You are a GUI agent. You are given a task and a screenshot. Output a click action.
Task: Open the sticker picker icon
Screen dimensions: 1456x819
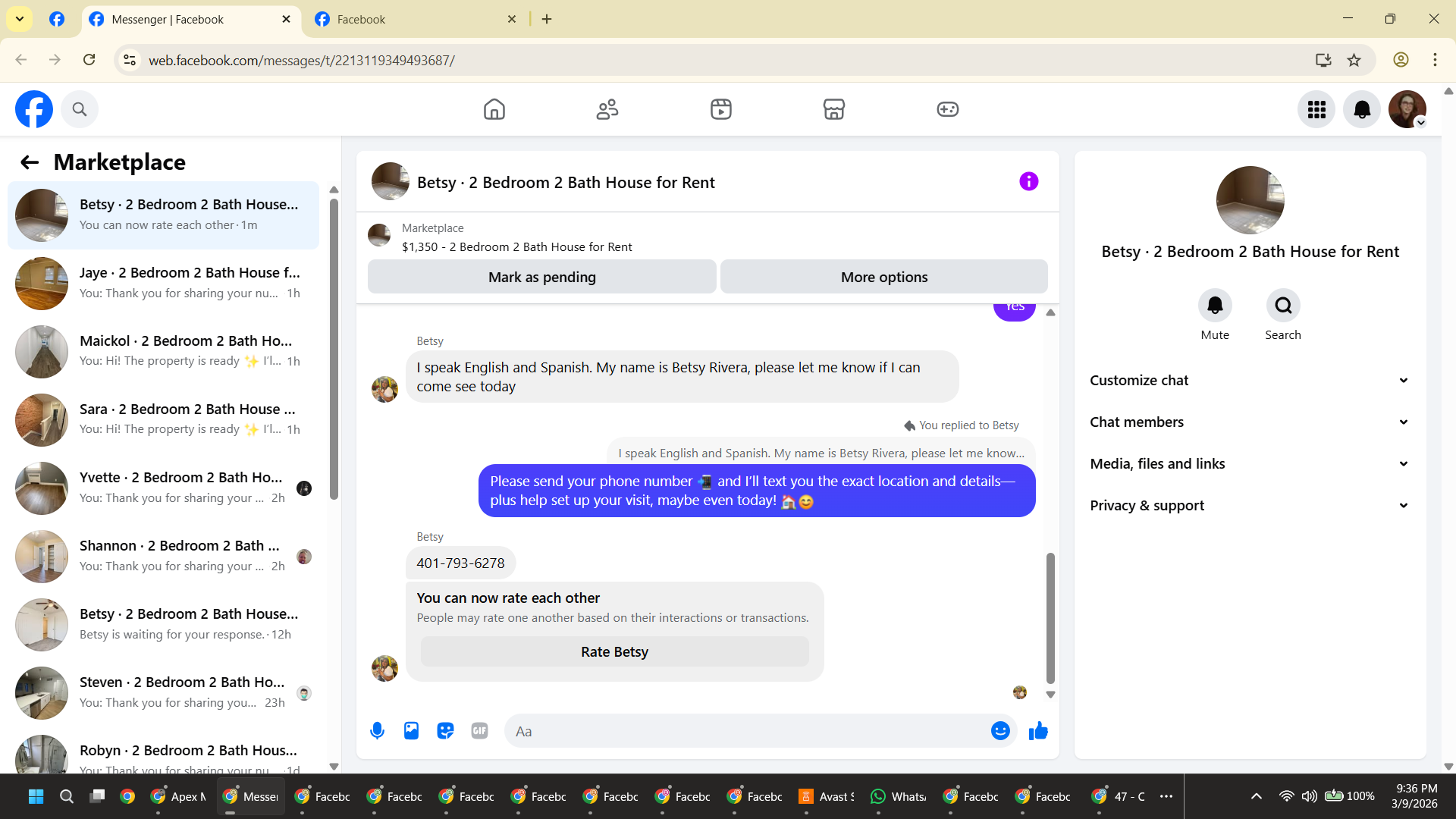[x=445, y=731]
